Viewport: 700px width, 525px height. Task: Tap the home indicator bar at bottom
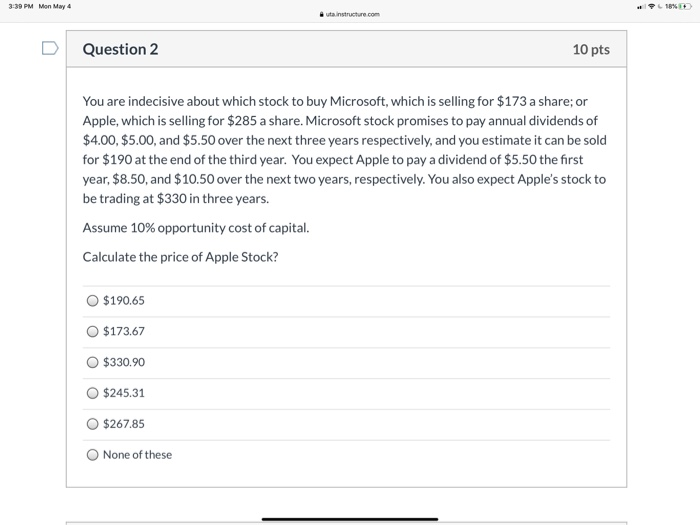coord(350,519)
